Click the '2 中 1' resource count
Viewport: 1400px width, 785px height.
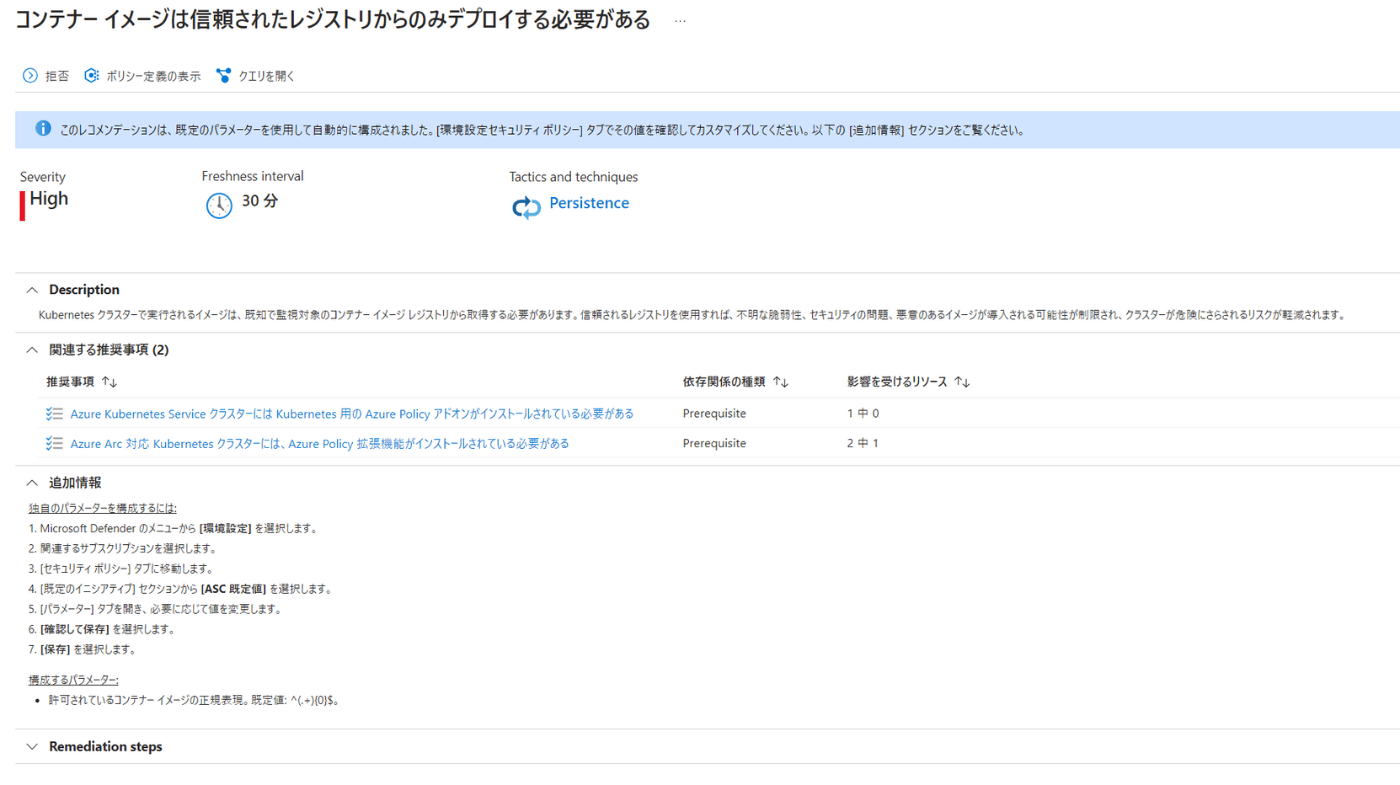click(863, 444)
